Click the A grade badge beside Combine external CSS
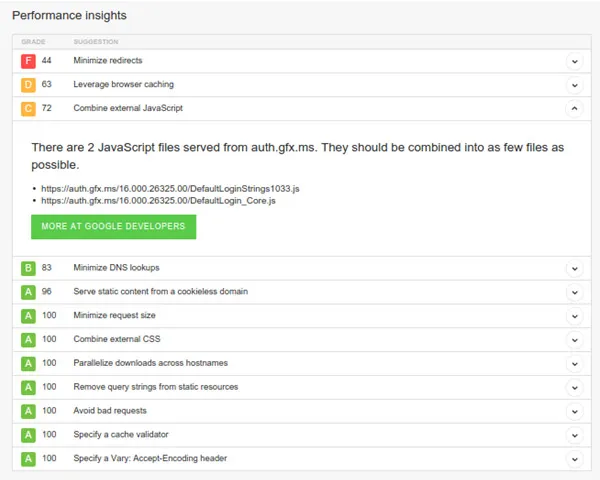Screen dimensions: 600x480 28,339
